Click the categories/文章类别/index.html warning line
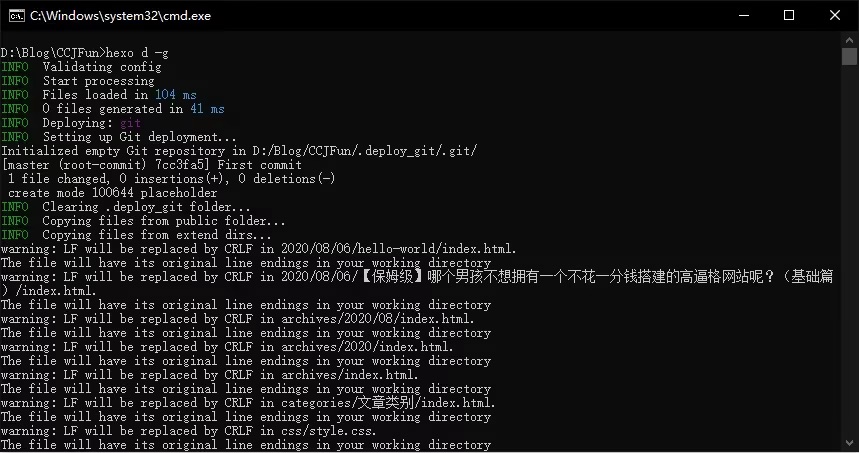 (247, 403)
